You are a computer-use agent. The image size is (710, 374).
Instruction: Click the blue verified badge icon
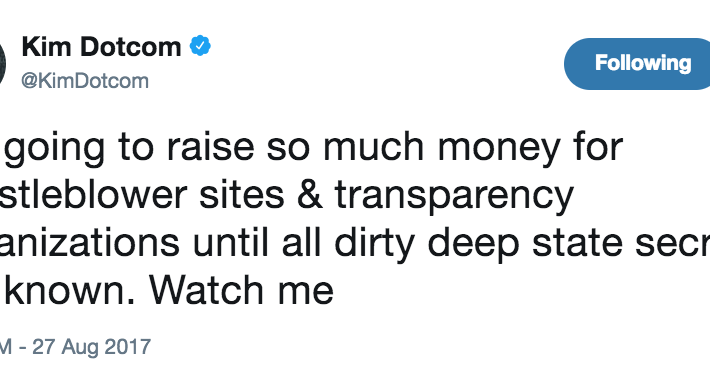click(x=200, y=46)
